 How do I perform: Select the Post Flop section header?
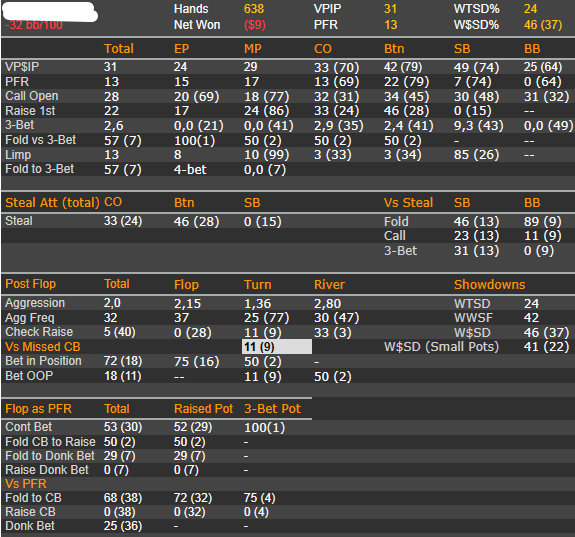point(30,284)
